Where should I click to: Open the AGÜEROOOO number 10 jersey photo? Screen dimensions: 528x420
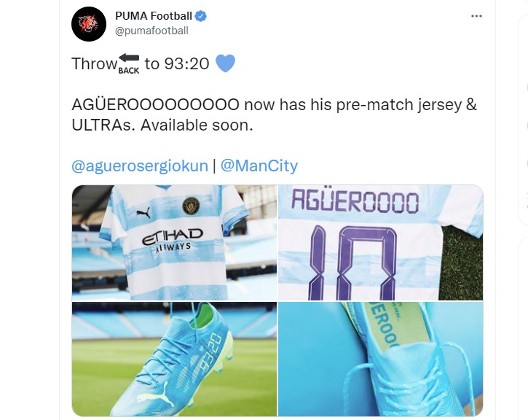tap(381, 242)
